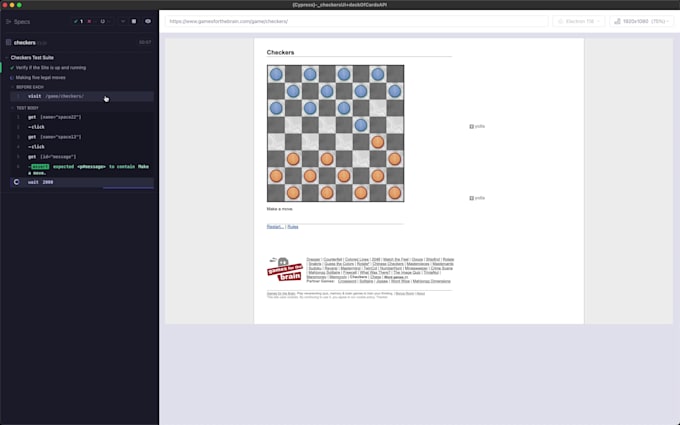This screenshot has height=425, width=680.
Task: Click the visit /game/checkers/ command
Action: [x=82, y=96]
